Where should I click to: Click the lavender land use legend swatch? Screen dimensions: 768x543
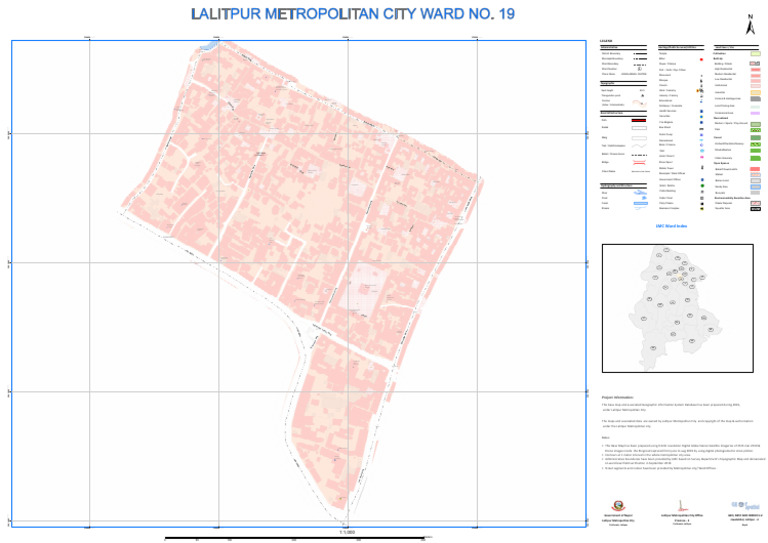point(755,113)
